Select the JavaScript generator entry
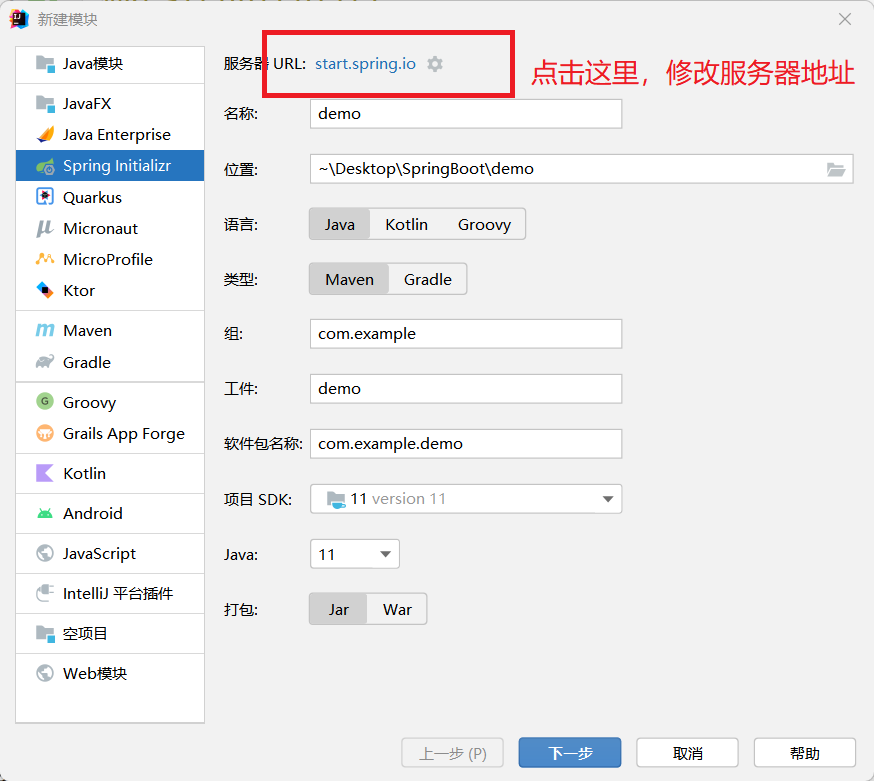 pos(110,553)
